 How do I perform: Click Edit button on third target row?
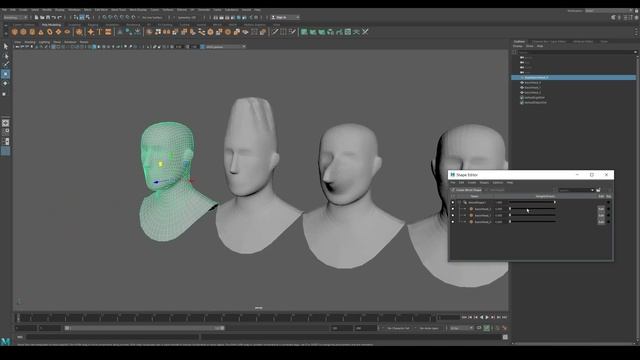pos(601,222)
